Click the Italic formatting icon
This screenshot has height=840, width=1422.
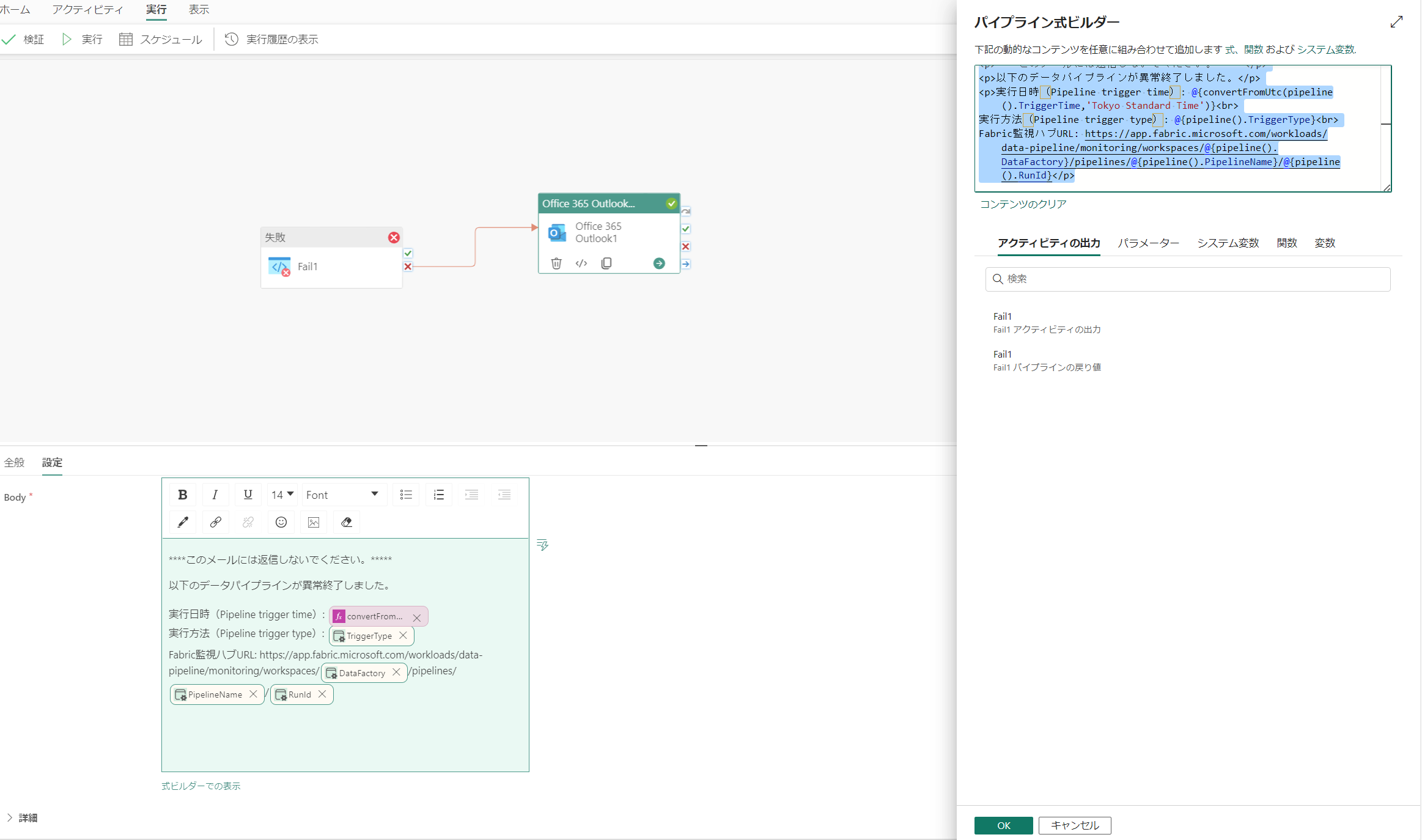(215, 495)
